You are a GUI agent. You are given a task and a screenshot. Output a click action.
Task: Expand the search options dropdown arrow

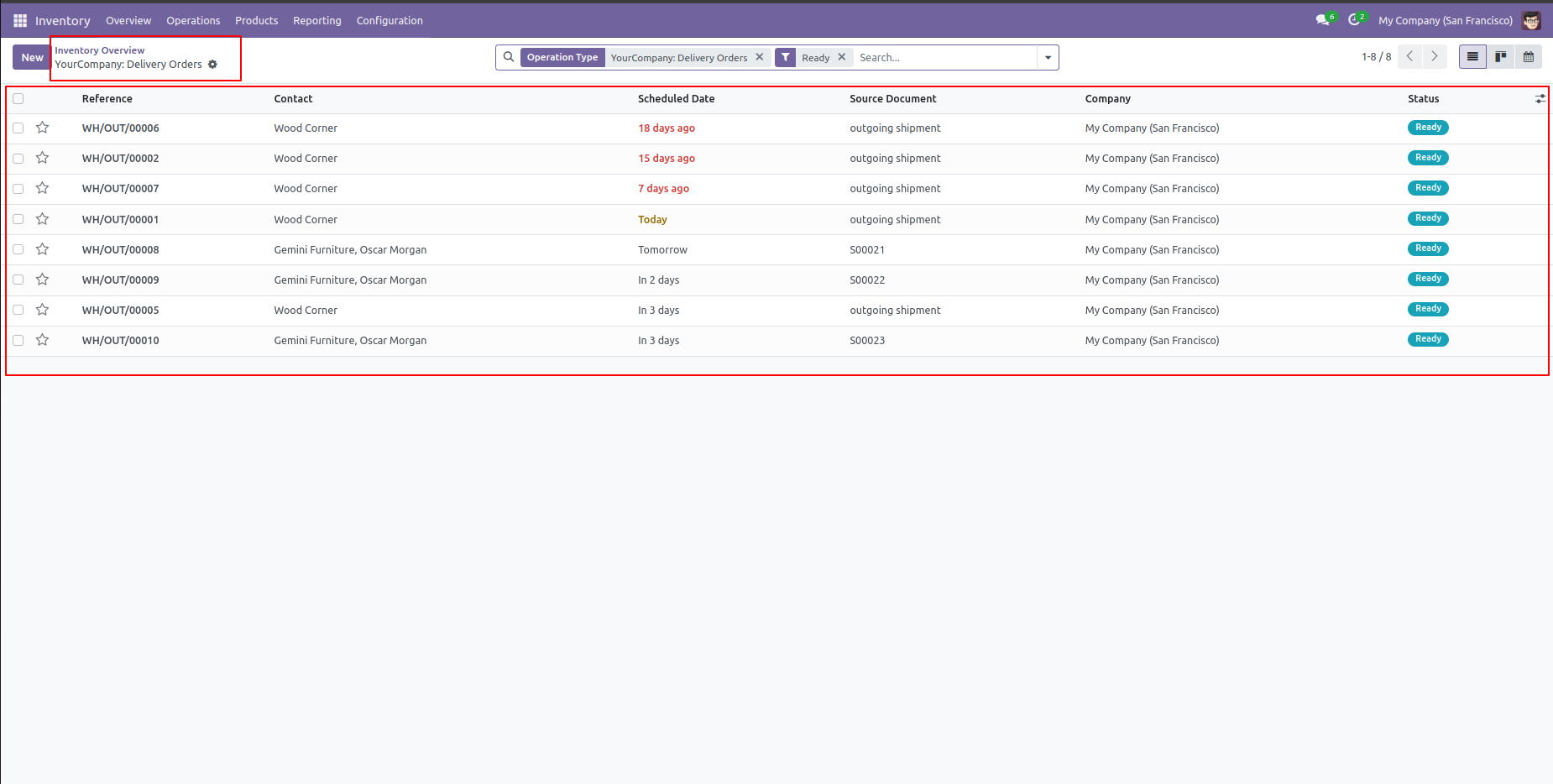click(x=1048, y=57)
